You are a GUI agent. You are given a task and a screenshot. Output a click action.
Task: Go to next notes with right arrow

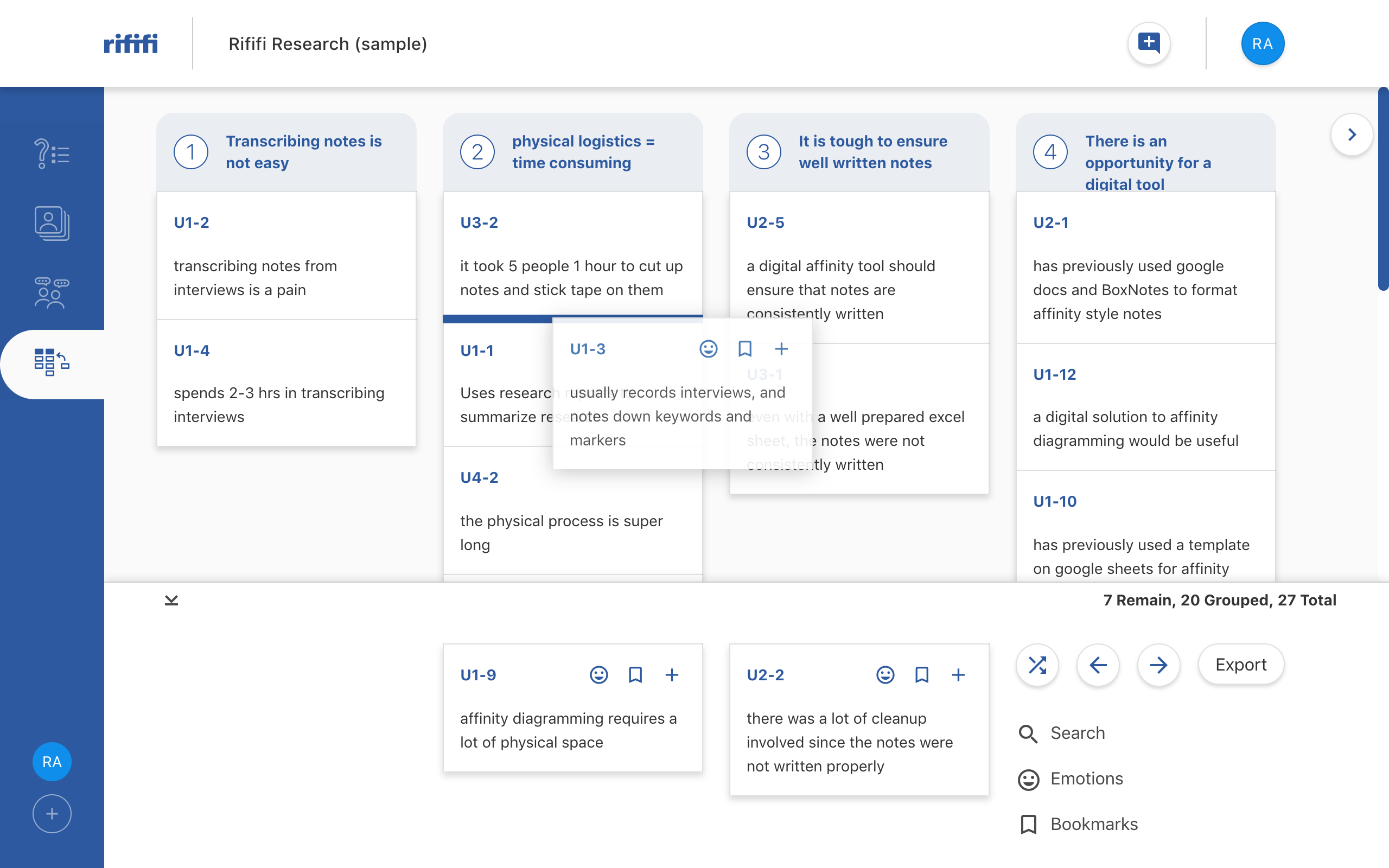[x=1158, y=665]
